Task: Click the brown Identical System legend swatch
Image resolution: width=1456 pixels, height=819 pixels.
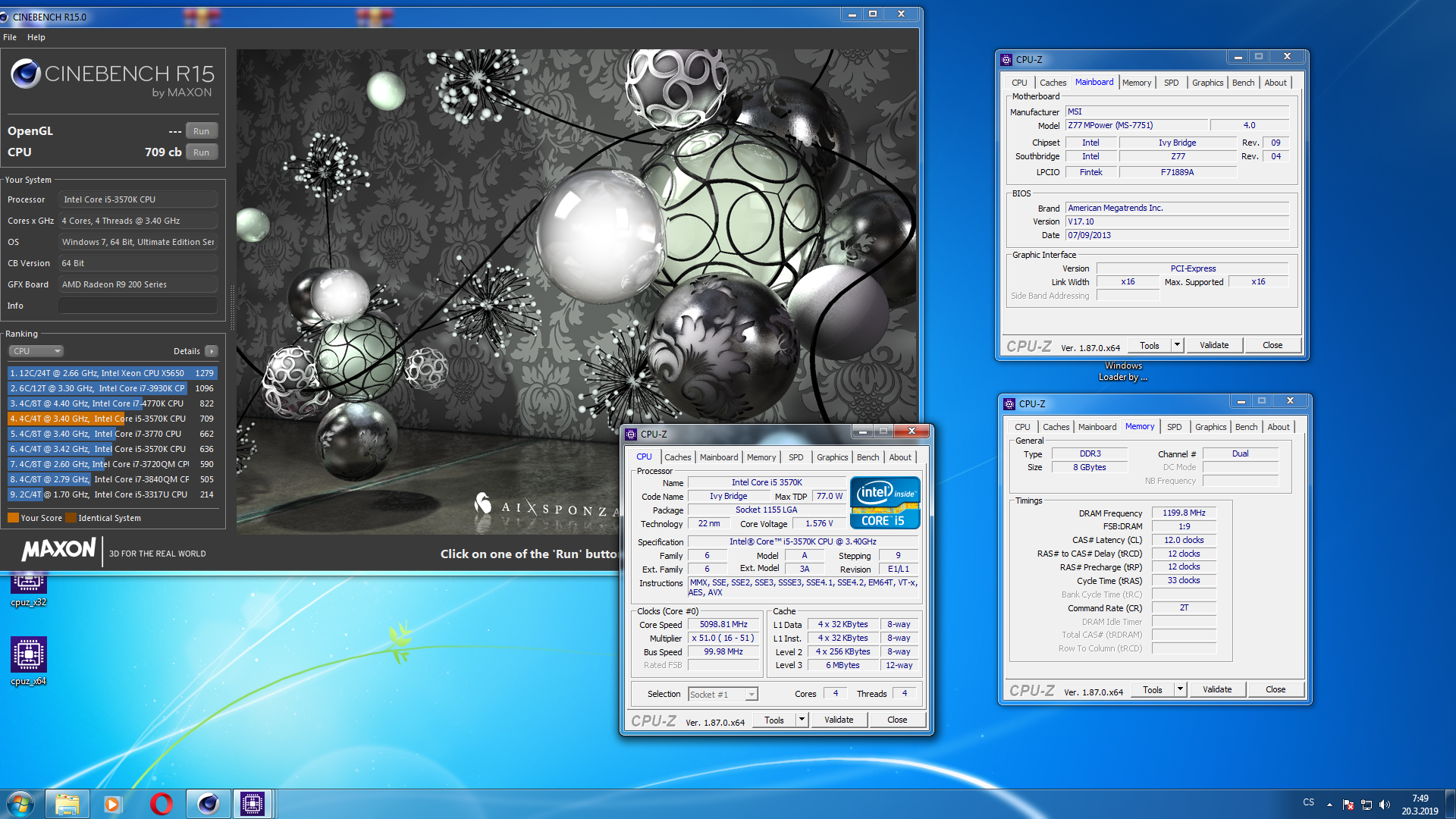Action: [71, 518]
